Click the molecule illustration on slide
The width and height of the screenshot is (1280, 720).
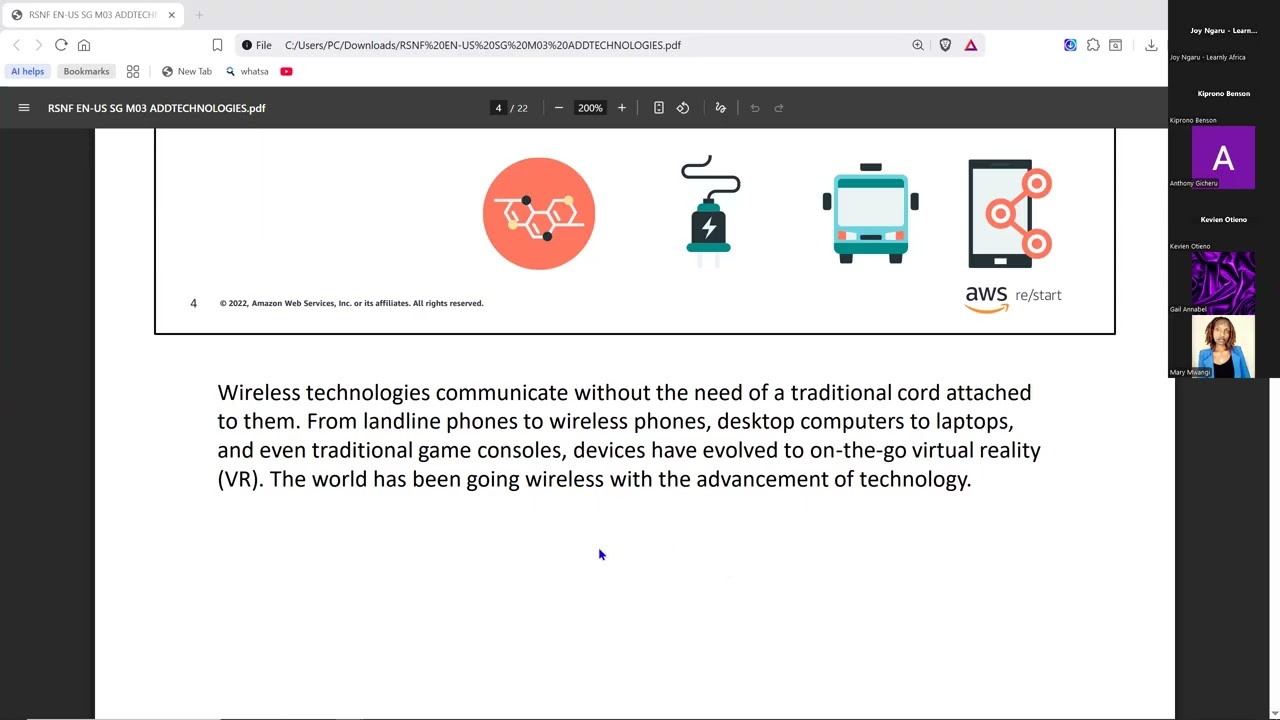(539, 213)
